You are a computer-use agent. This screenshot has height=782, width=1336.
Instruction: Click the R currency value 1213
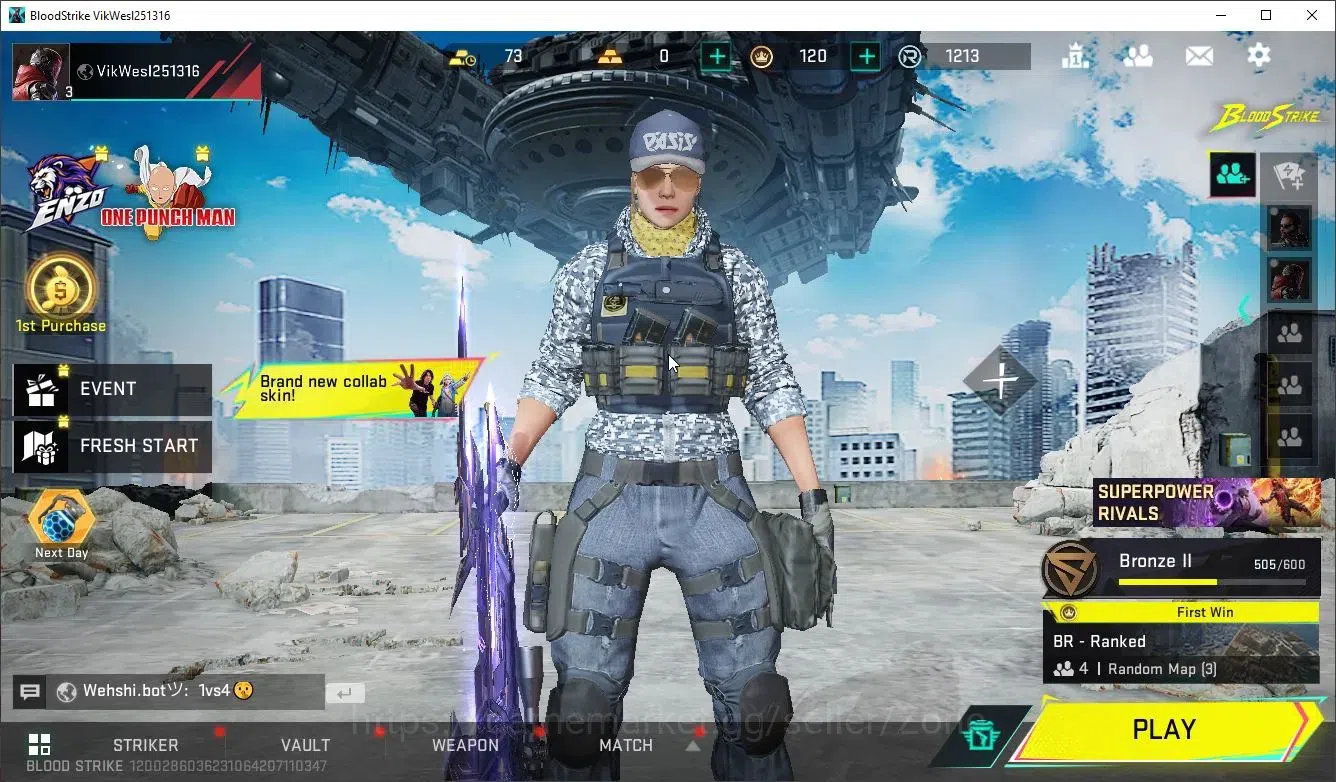[962, 57]
